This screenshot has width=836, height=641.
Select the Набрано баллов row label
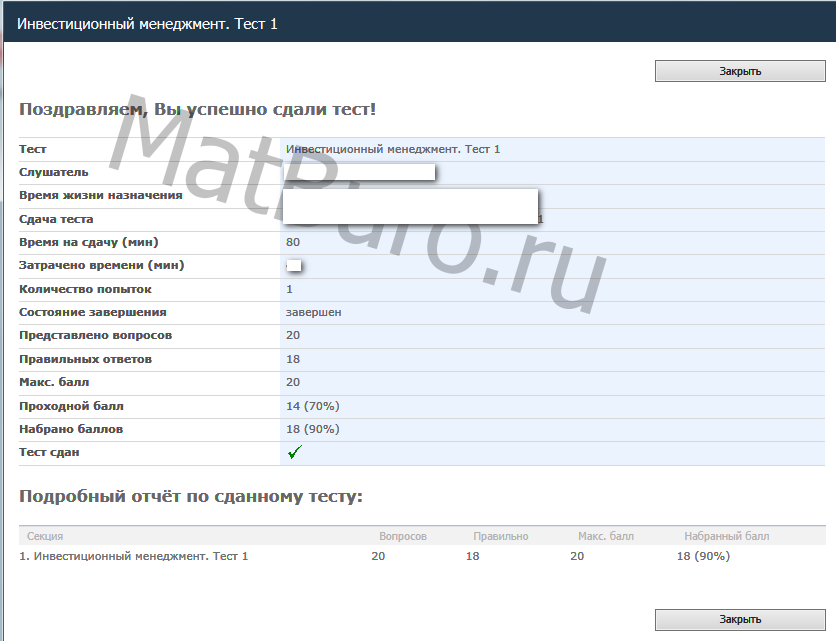pos(71,429)
